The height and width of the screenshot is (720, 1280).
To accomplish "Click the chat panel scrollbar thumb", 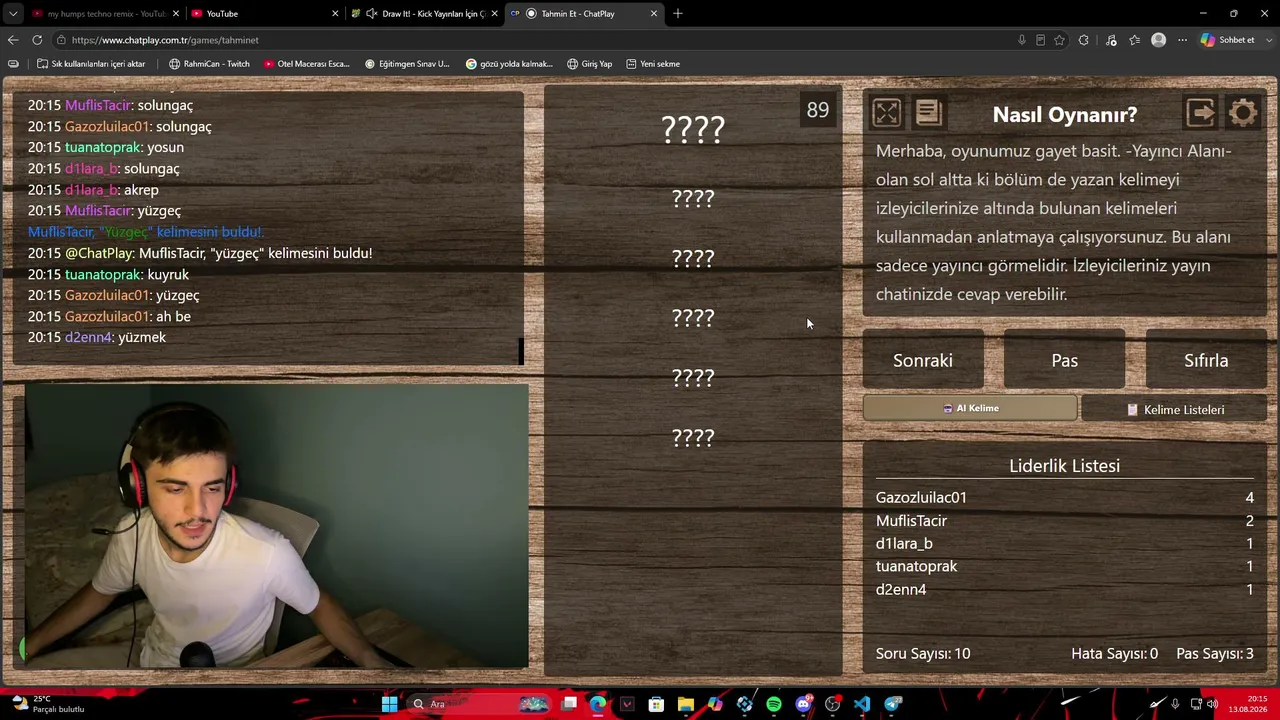I will 520,351.
